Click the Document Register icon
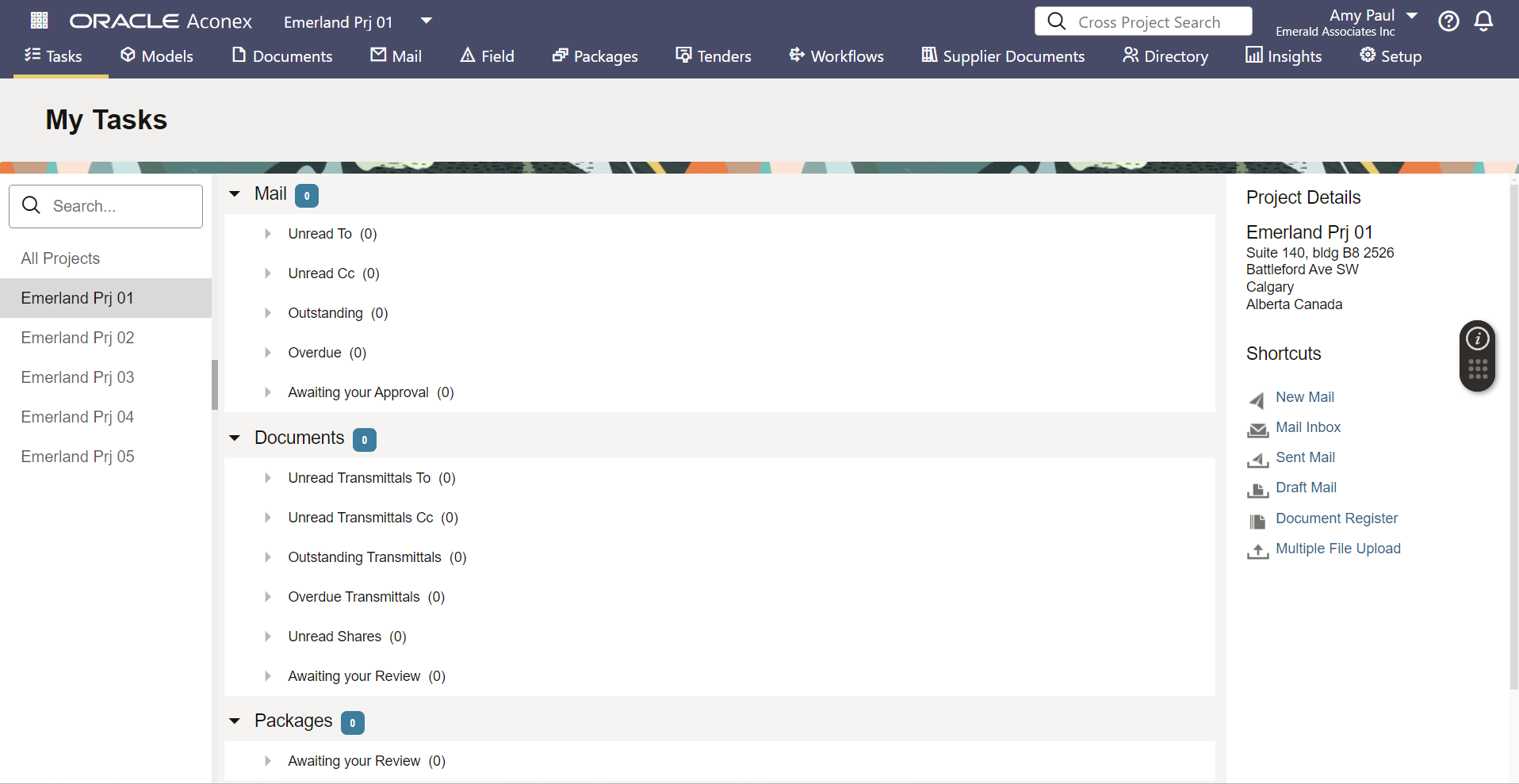The height and width of the screenshot is (784, 1519). click(x=1257, y=521)
